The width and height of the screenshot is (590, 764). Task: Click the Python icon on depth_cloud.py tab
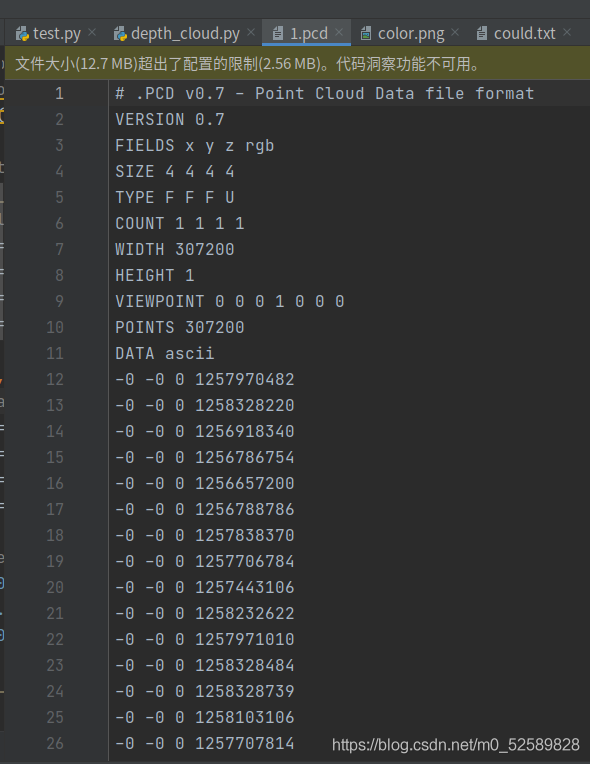coord(120,34)
